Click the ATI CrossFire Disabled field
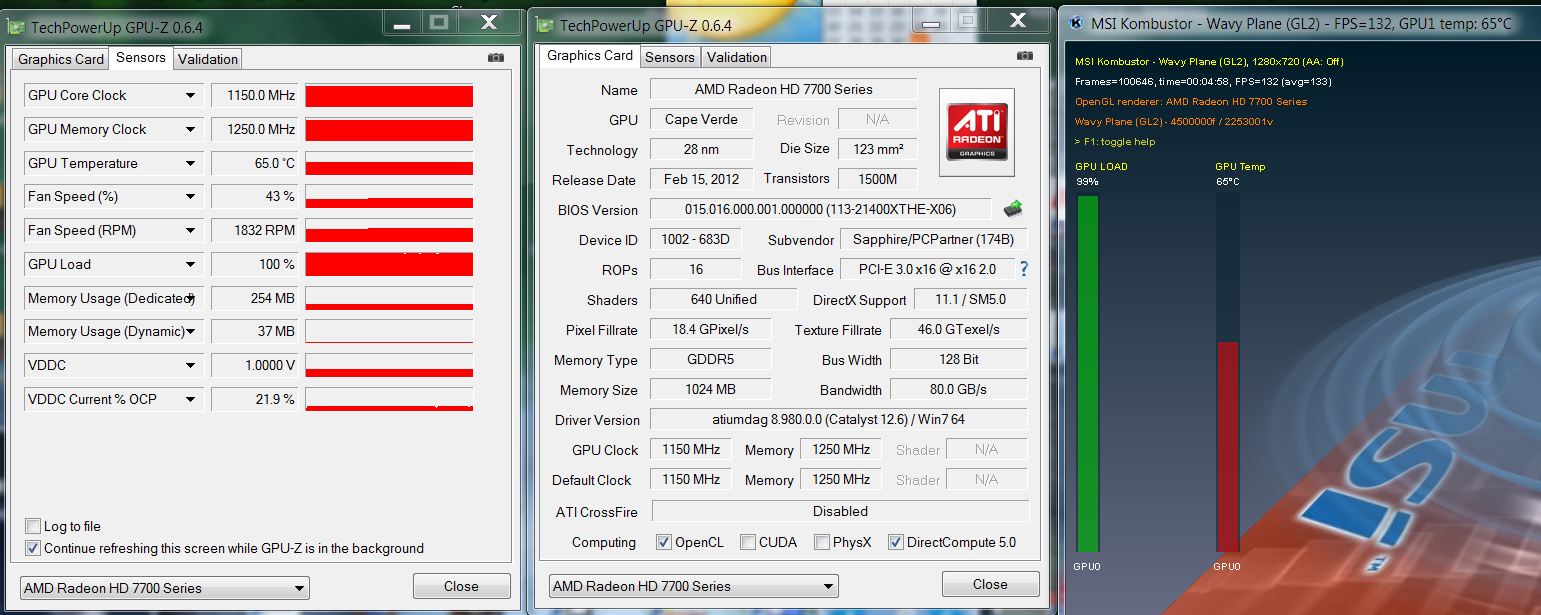The width and height of the screenshot is (1541, 615). [840, 511]
